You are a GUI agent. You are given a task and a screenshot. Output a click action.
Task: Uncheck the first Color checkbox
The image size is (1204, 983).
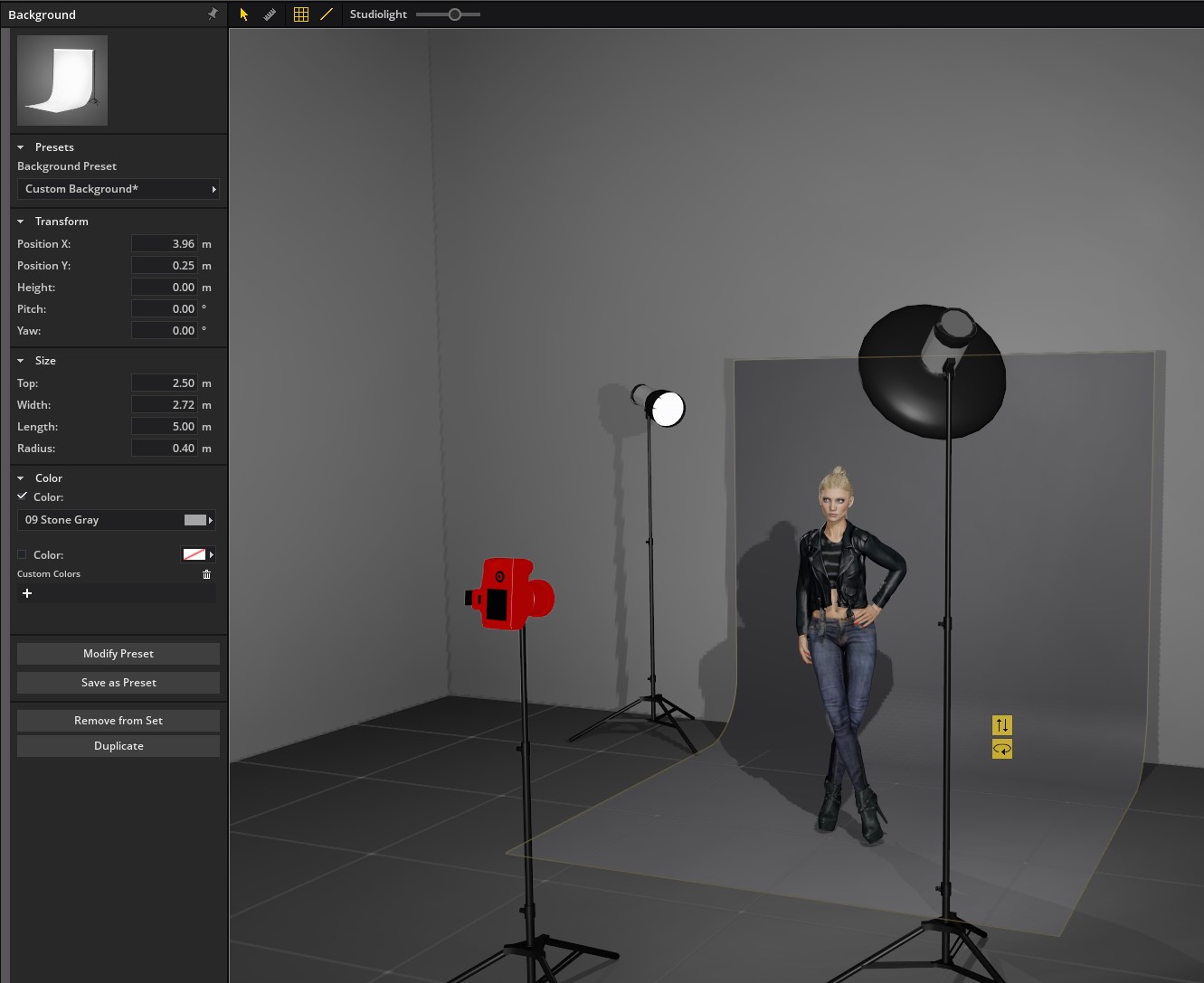tap(22, 496)
